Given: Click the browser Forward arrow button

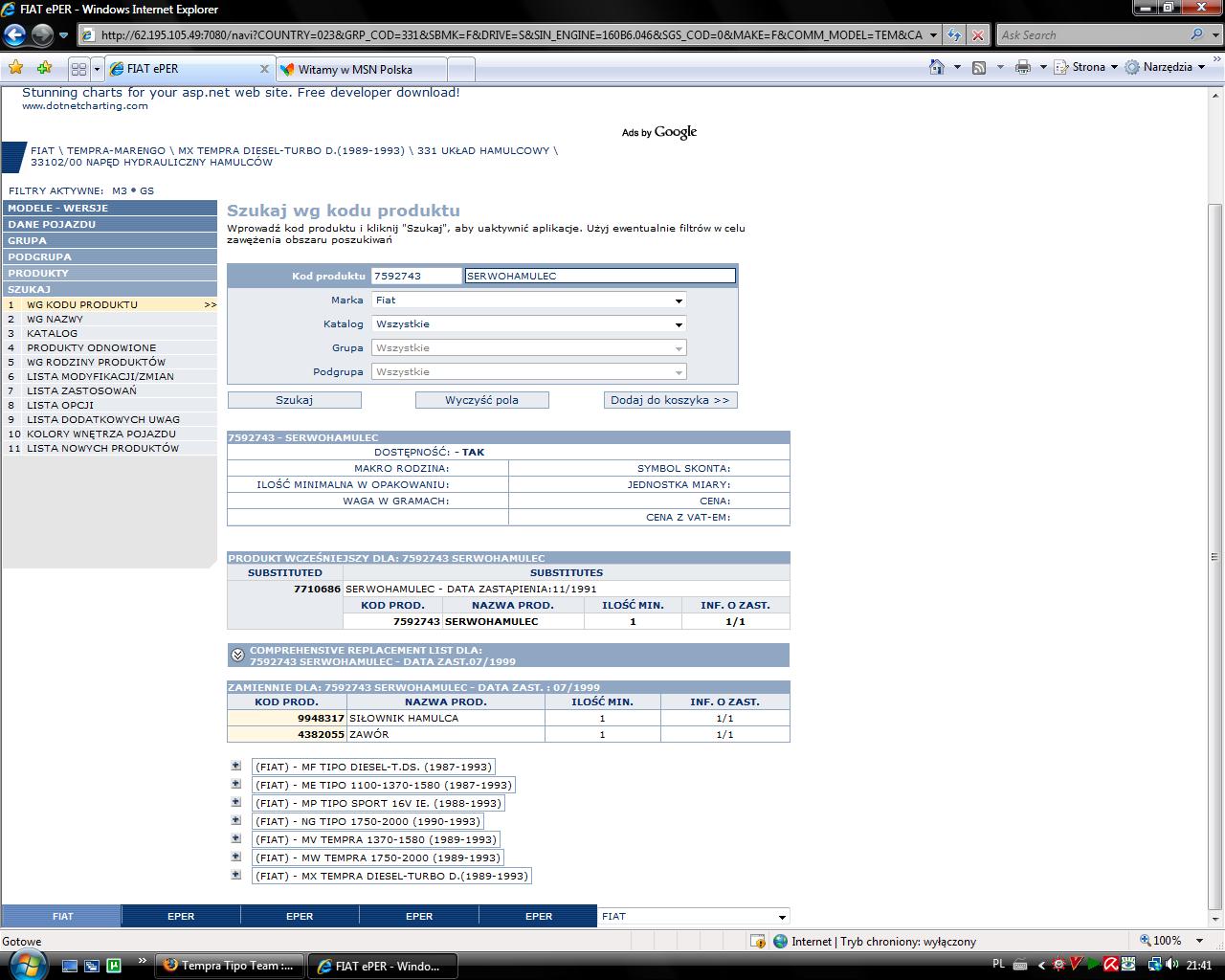Looking at the screenshot, I should point(42,35).
